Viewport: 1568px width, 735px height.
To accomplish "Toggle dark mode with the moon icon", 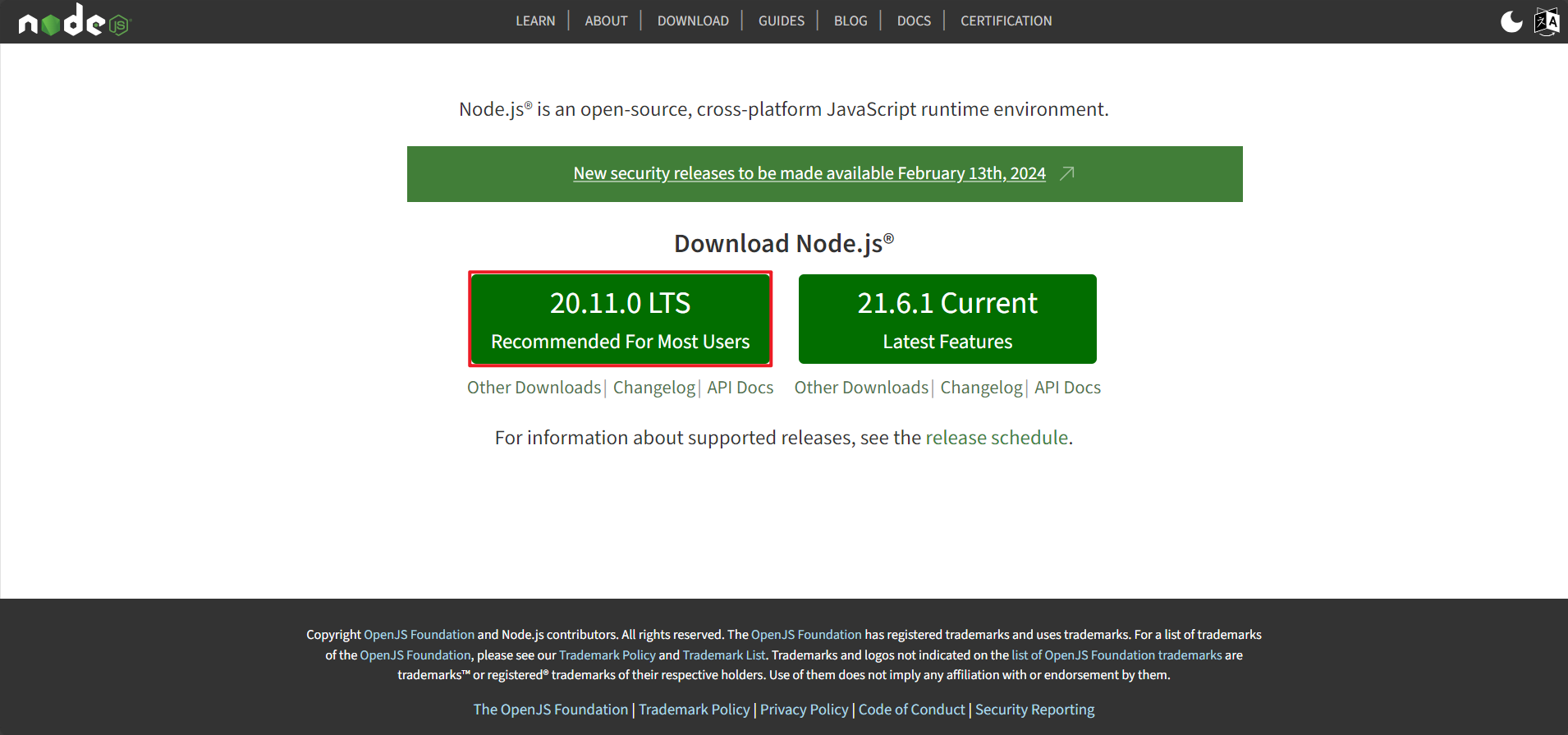I will [1511, 21].
